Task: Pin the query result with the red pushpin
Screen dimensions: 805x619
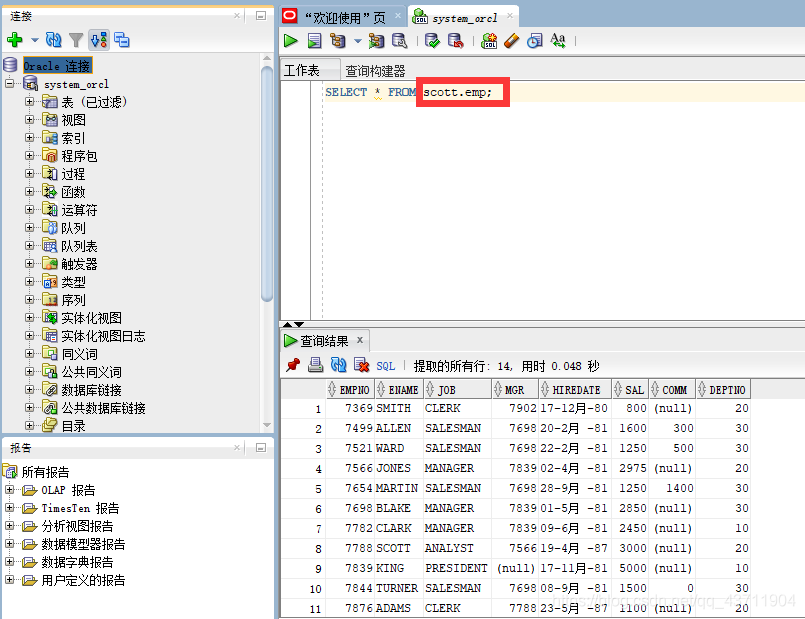Action: coord(292,364)
